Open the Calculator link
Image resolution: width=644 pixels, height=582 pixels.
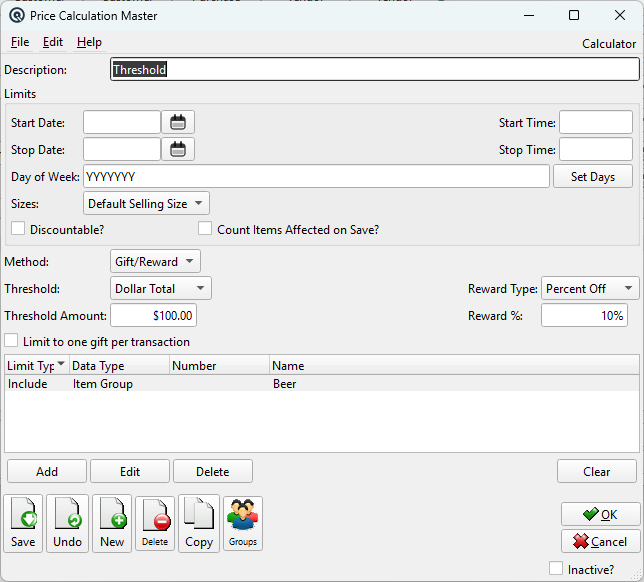tap(609, 44)
